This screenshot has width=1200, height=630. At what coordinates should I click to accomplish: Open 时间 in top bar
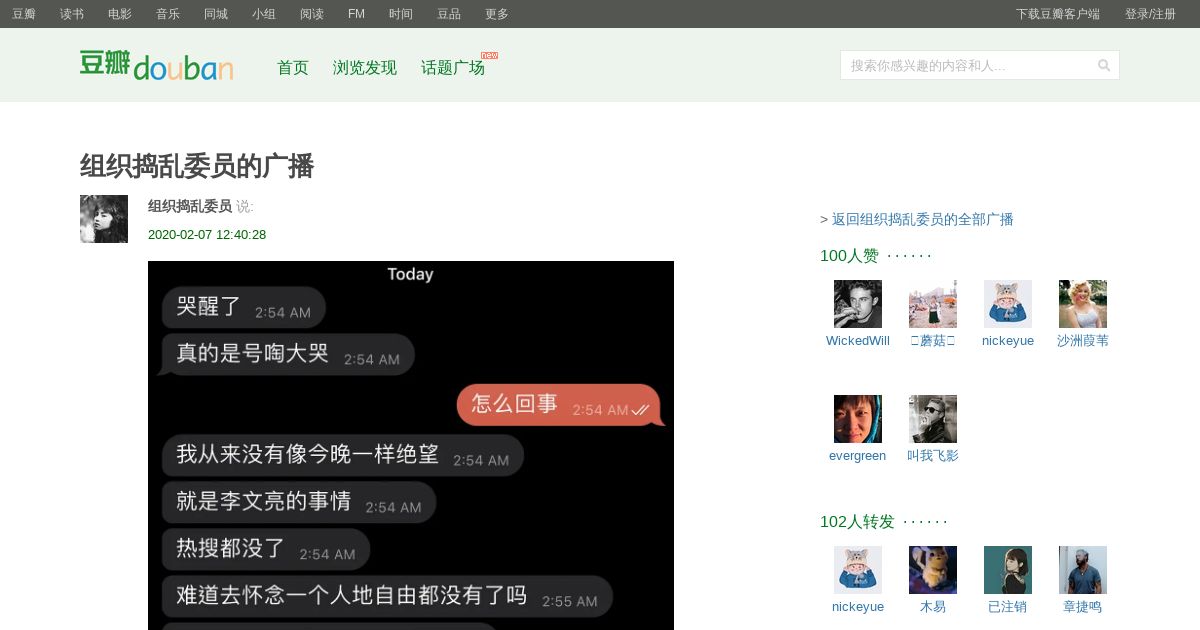pyautogui.click(x=401, y=14)
